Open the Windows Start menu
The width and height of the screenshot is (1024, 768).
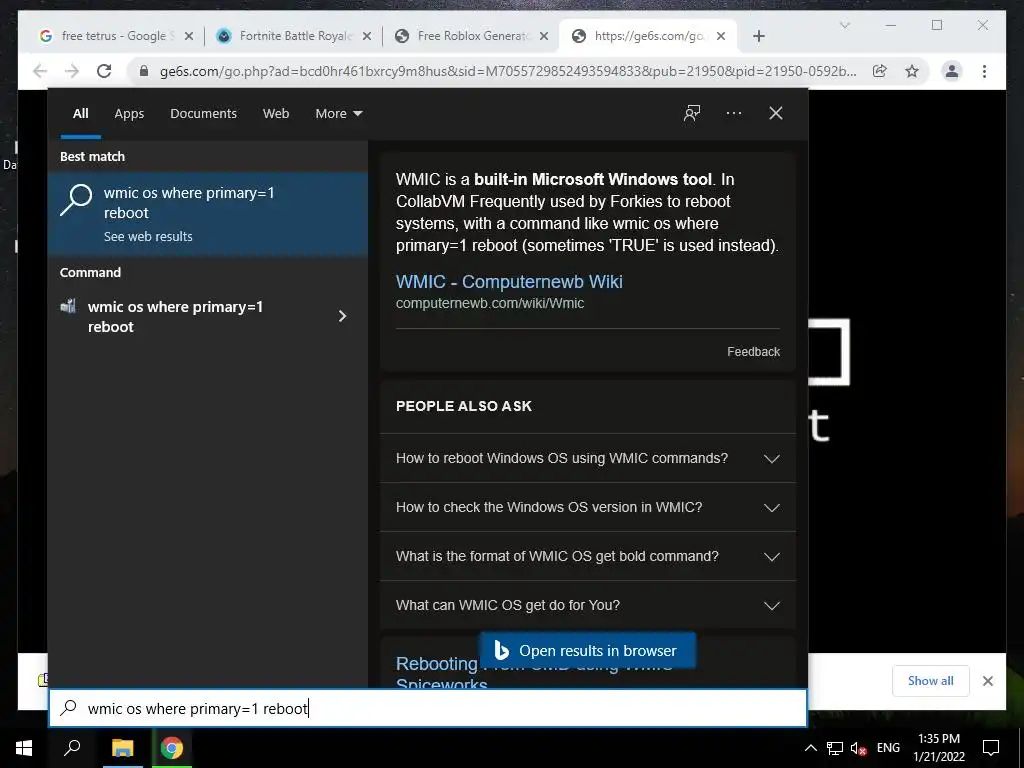tap(24, 748)
